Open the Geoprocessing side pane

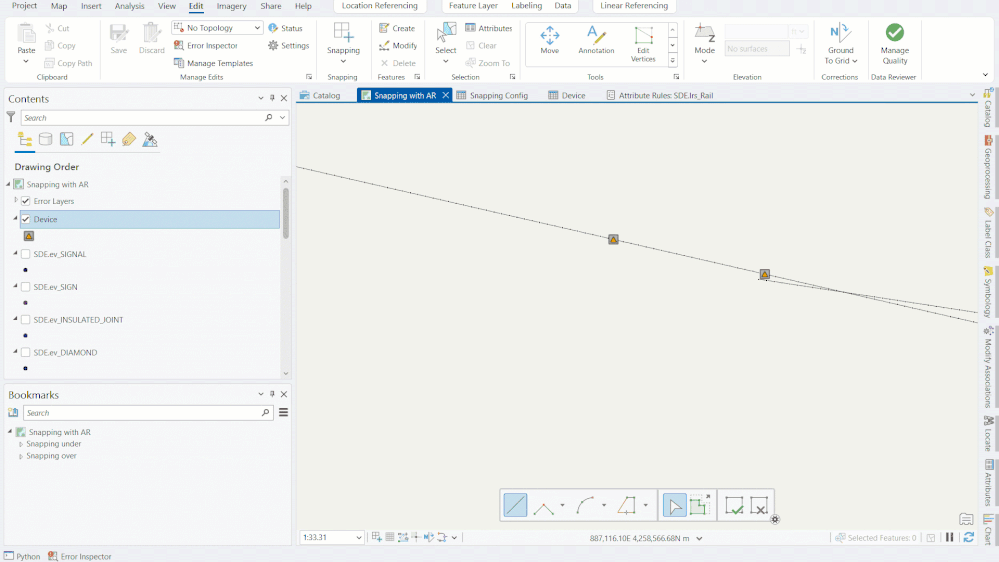point(988,167)
